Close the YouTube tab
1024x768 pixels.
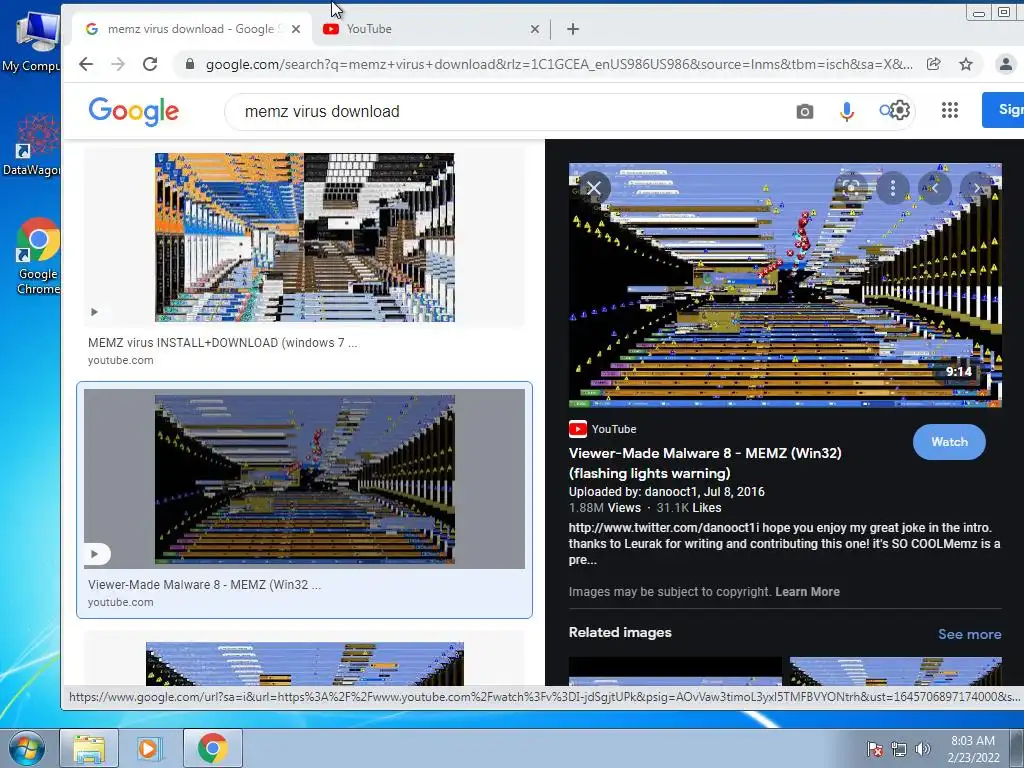pos(534,29)
